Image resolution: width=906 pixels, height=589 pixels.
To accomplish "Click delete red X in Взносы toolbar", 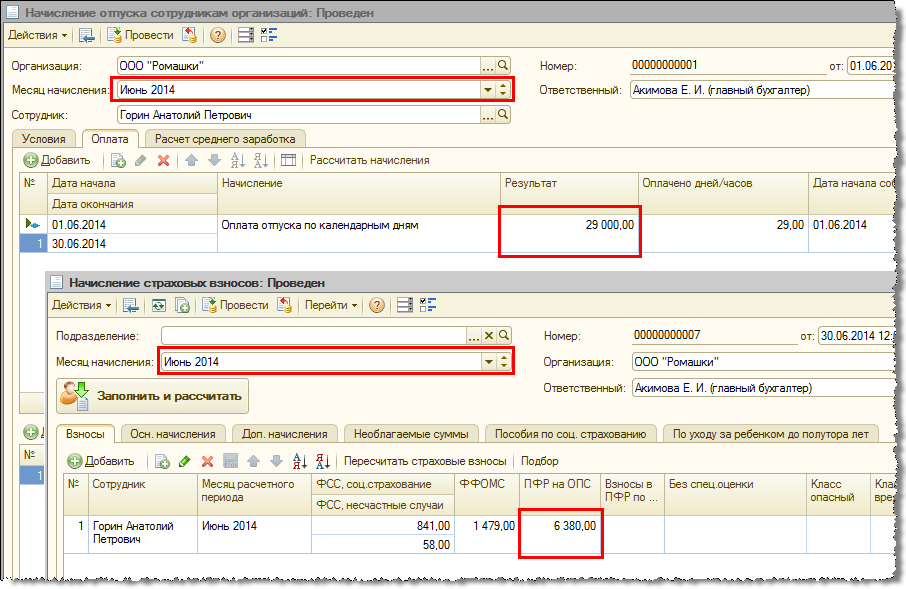I will [207, 461].
